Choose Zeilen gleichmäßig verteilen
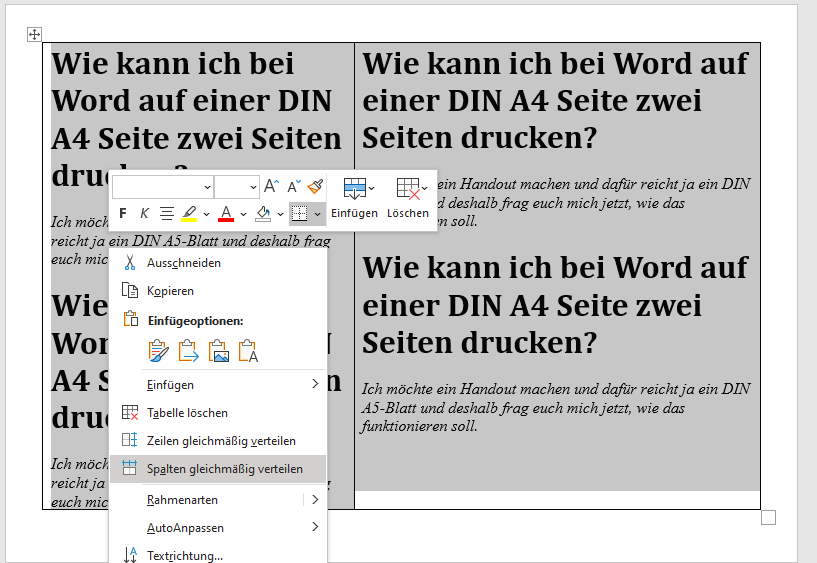The image size is (817, 563). [x=218, y=441]
